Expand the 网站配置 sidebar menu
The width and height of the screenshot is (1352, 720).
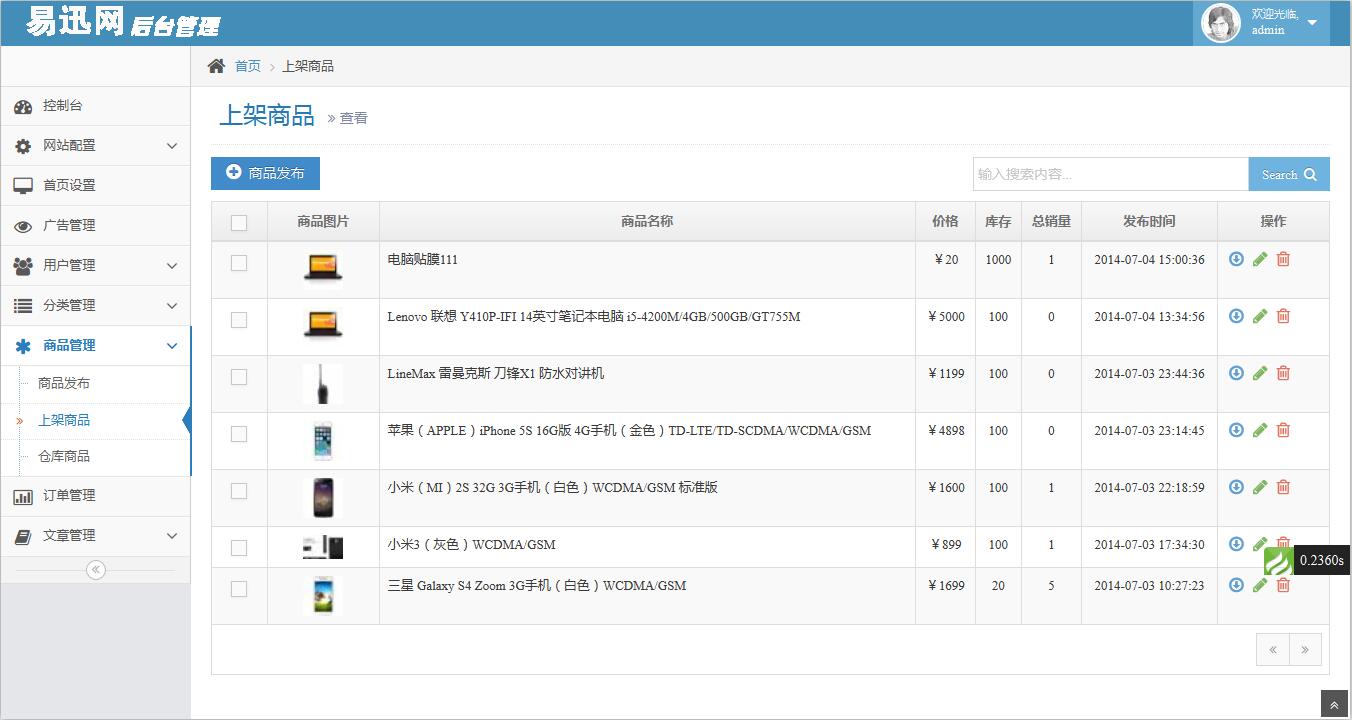point(95,146)
